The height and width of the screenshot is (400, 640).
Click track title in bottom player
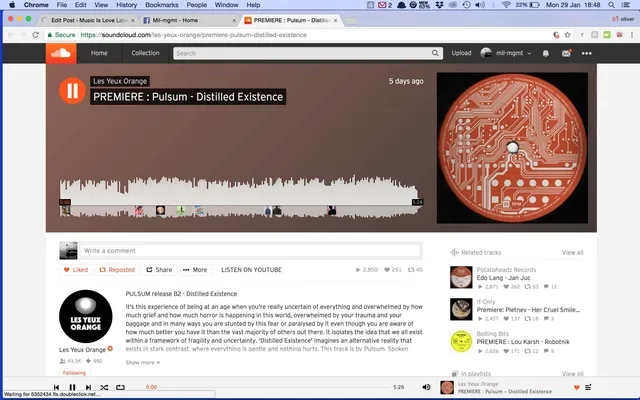(x=504, y=391)
